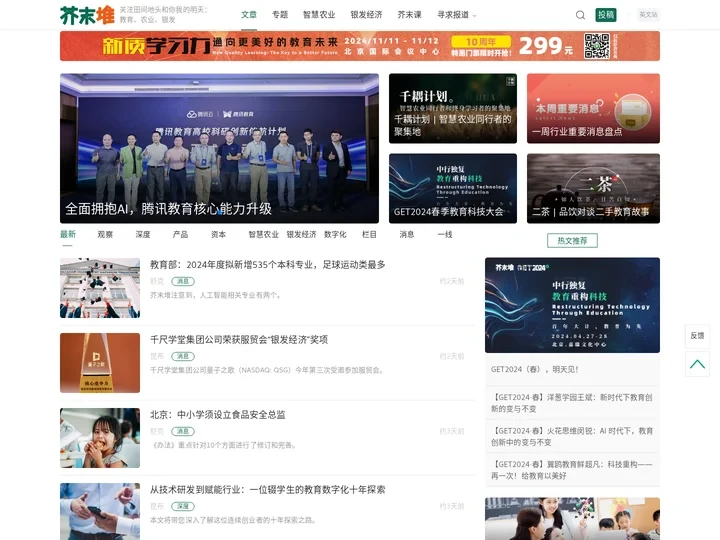Open the 芥末堆 site logo

[x=87, y=15]
